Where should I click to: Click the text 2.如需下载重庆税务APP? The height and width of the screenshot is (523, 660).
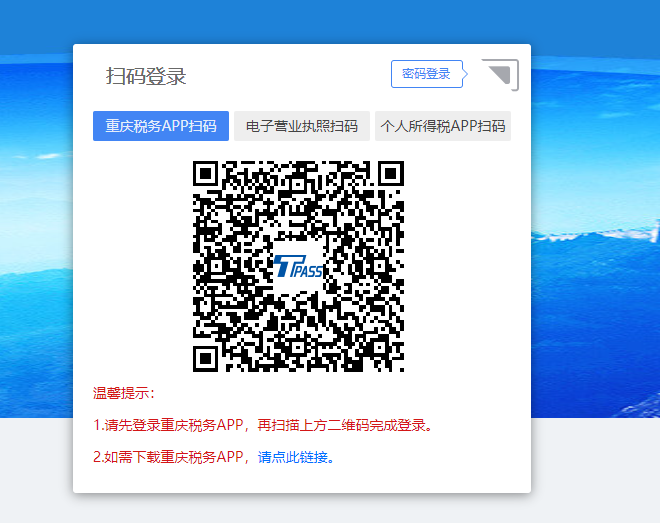pos(168,457)
